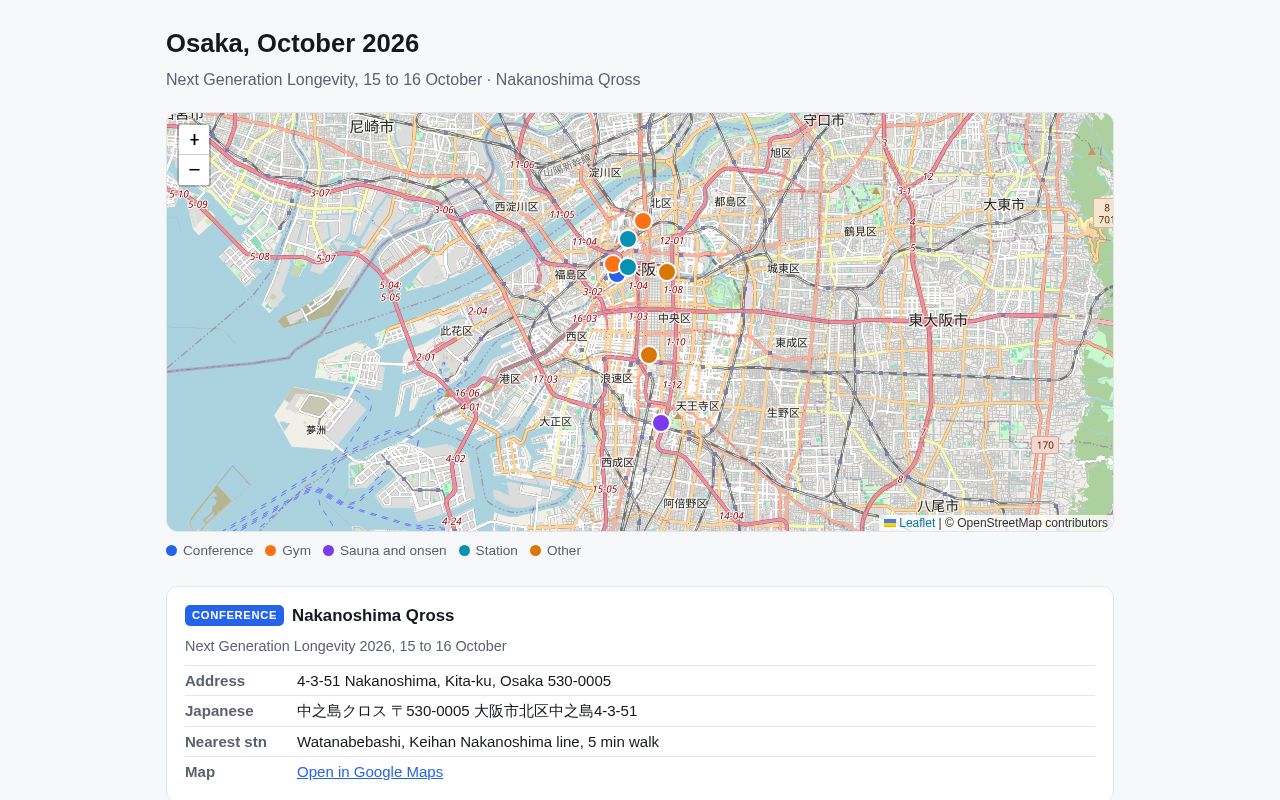Click the OpenStreetMap contributors attribution text
Screen dimensions: 1280x800
coord(1026,523)
